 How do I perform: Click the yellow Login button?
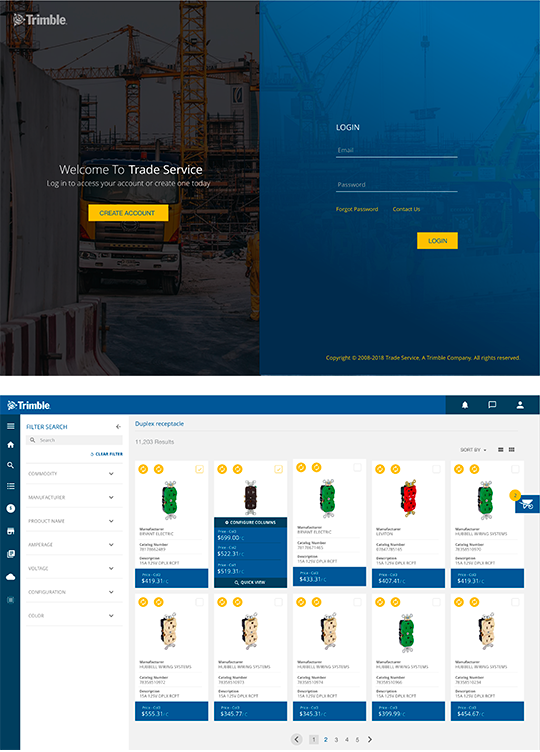(x=437, y=241)
